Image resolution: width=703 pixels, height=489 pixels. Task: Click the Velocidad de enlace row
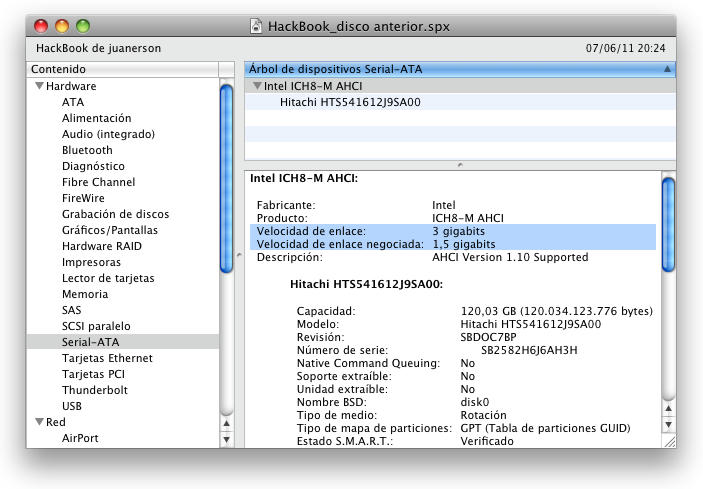(453, 231)
